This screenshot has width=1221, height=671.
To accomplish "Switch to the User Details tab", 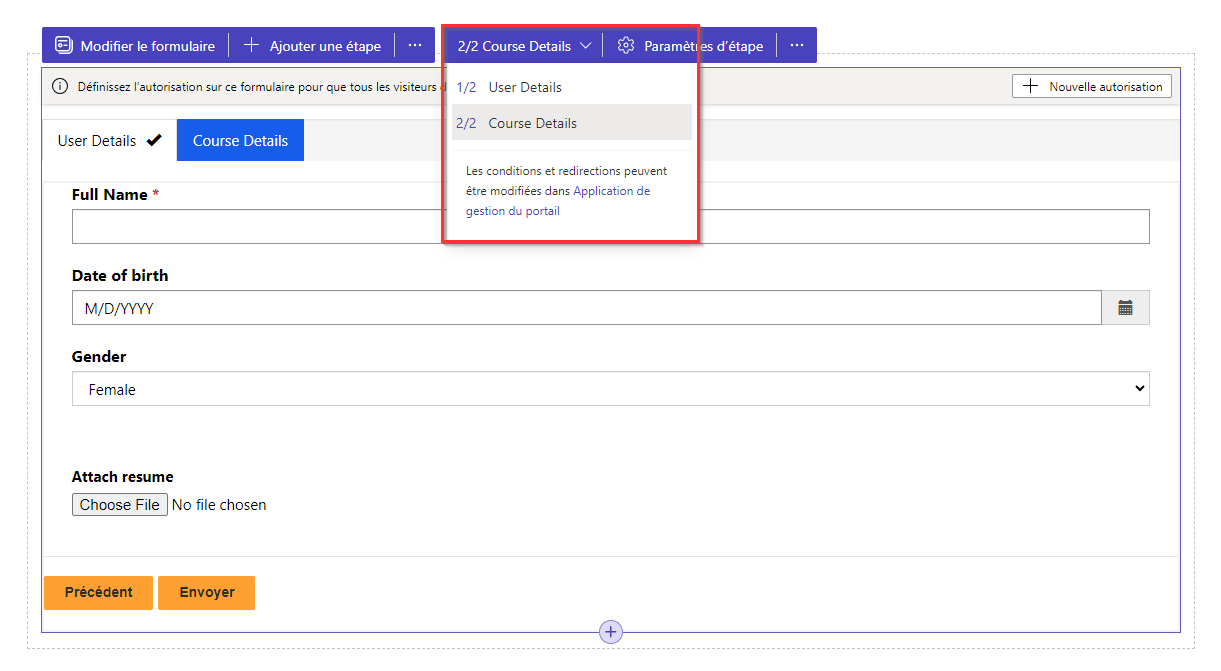I will [109, 140].
